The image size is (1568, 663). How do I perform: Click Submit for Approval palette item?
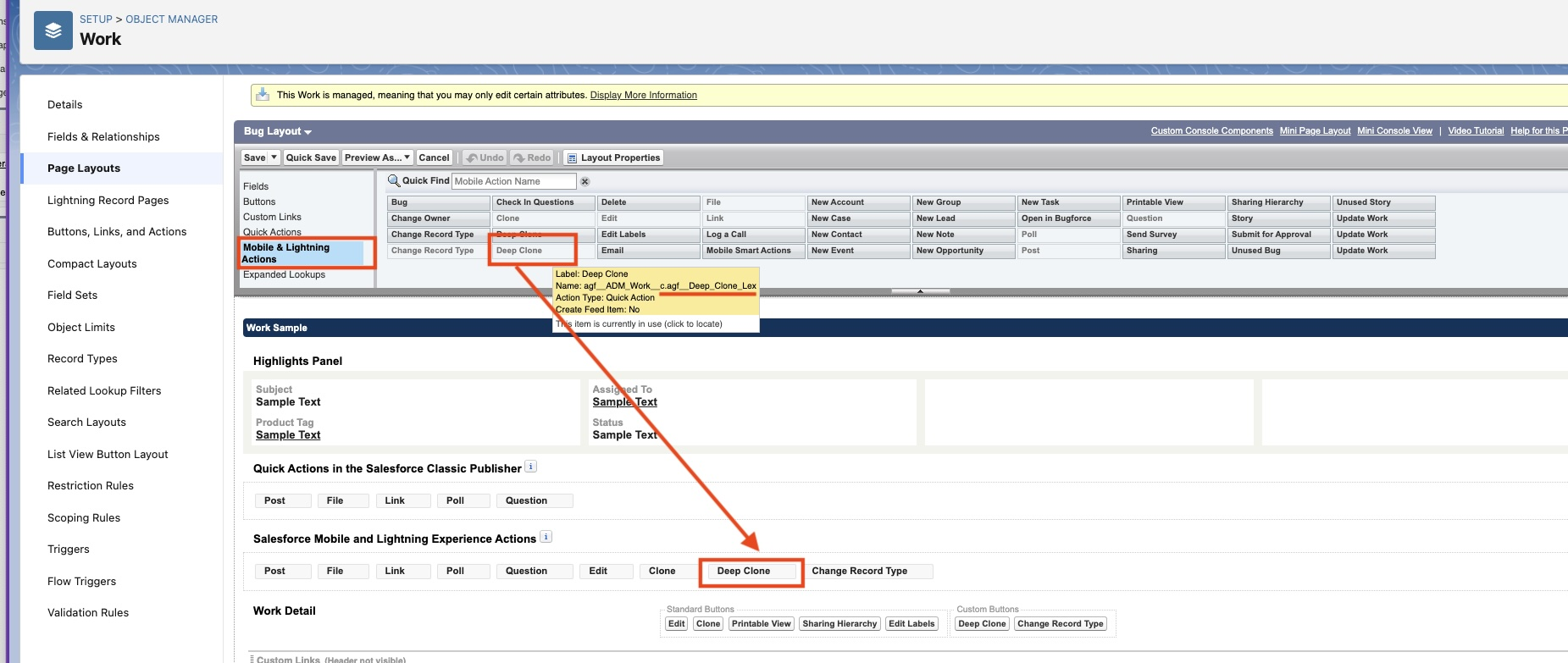coord(1278,235)
